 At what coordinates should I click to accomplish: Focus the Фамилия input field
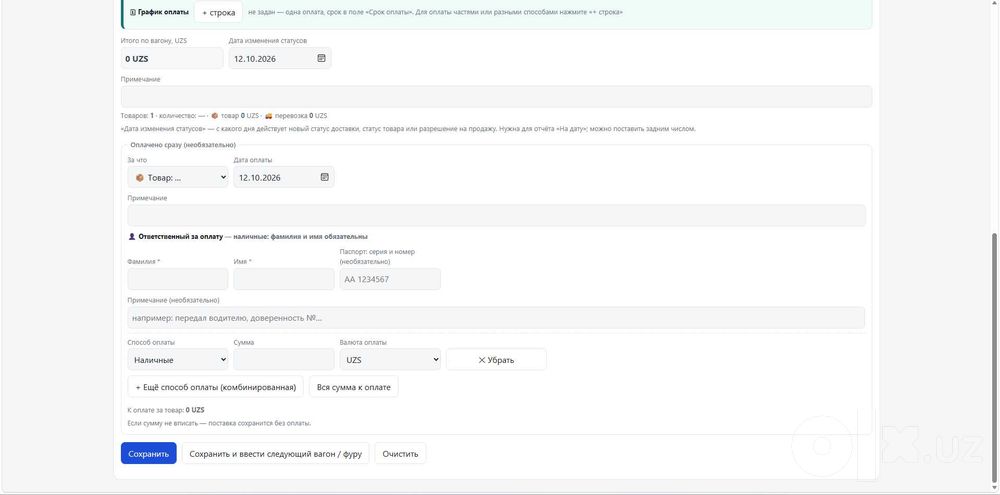pos(178,279)
